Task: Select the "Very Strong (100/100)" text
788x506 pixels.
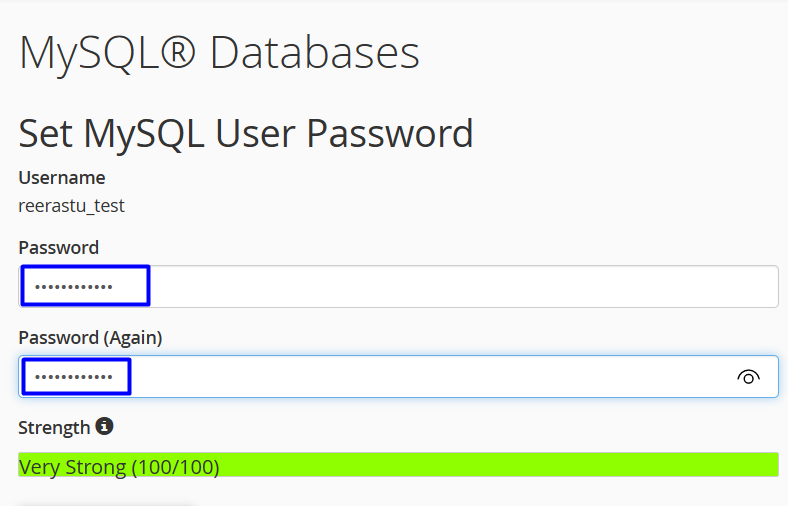Action: pyautogui.click(x=119, y=467)
